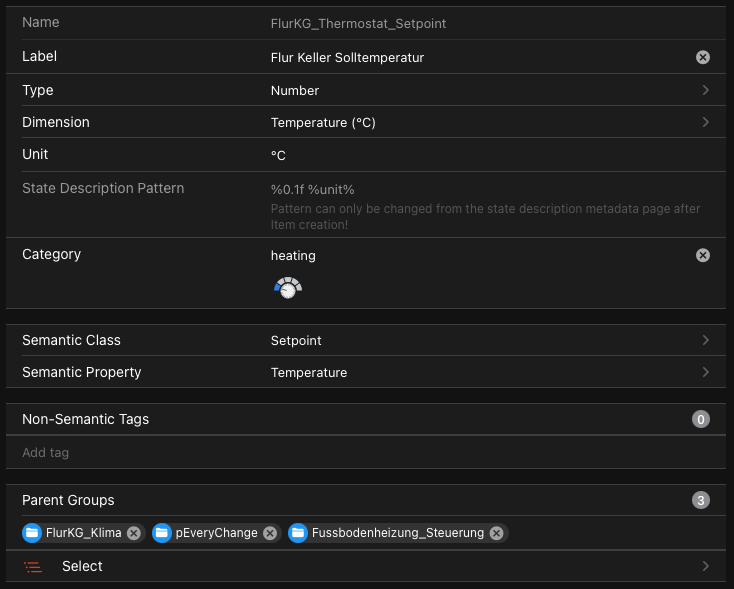This screenshot has width=734, height=589.
Task: Open the Type Number selector
Action: point(705,90)
